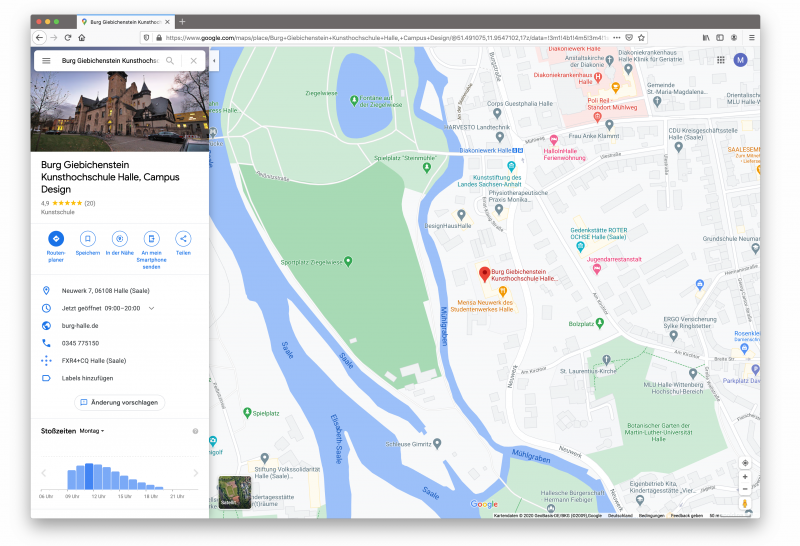
Task: Open the Google apps grid icon
Action: [x=721, y=60]
